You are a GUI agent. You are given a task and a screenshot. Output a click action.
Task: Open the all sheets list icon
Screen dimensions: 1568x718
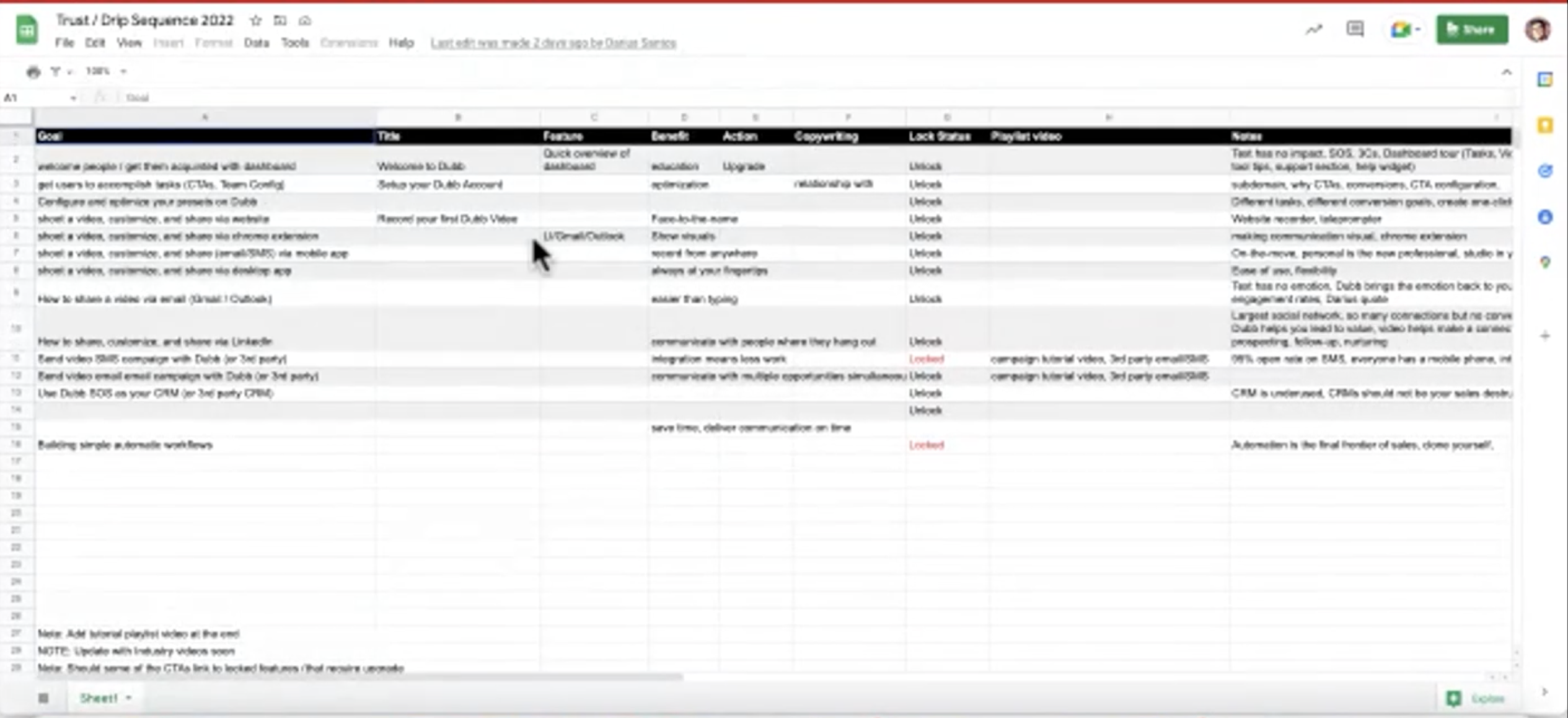(x=43, y=698)
